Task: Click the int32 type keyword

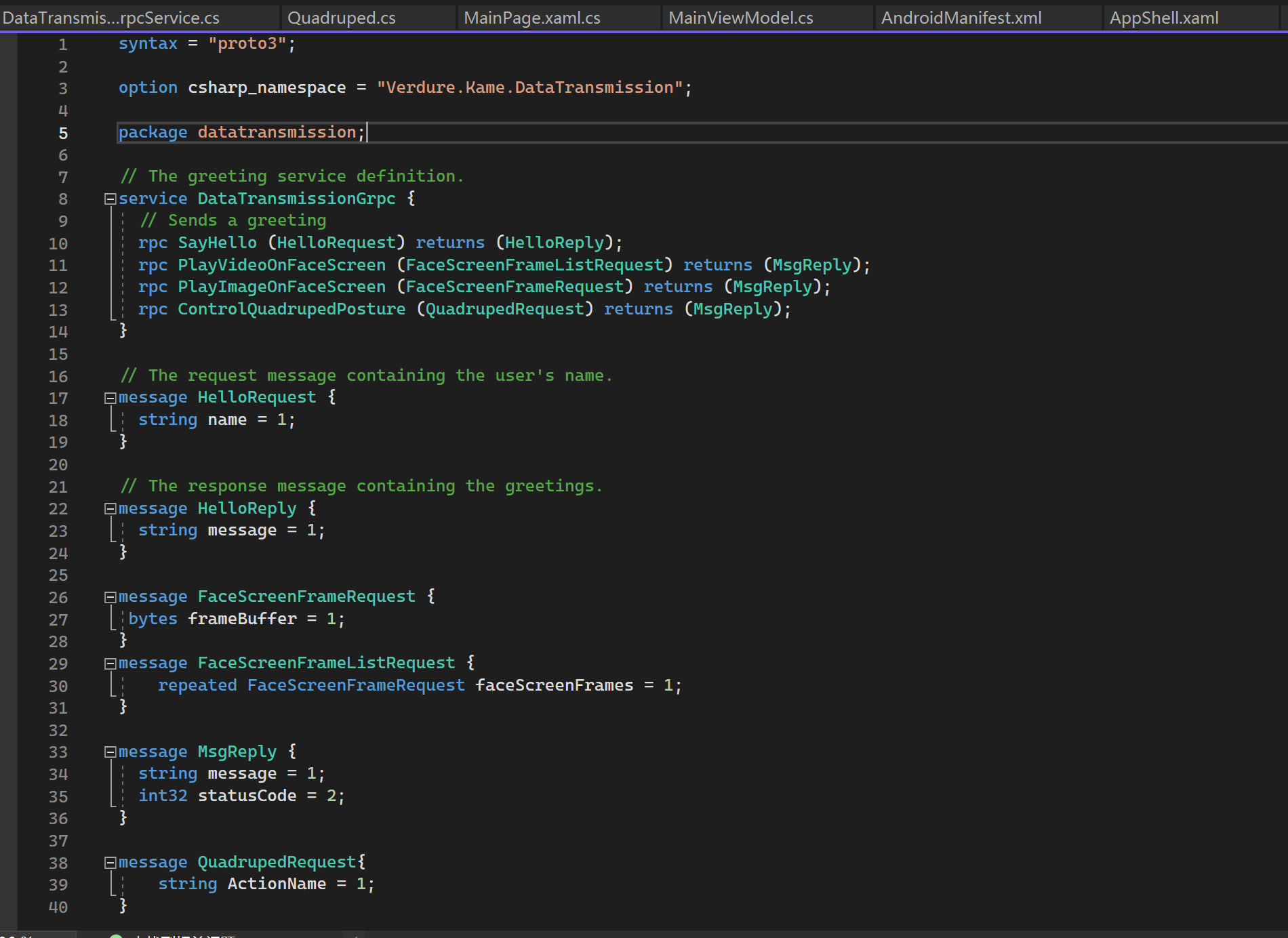Action: [x=163, y=796]
